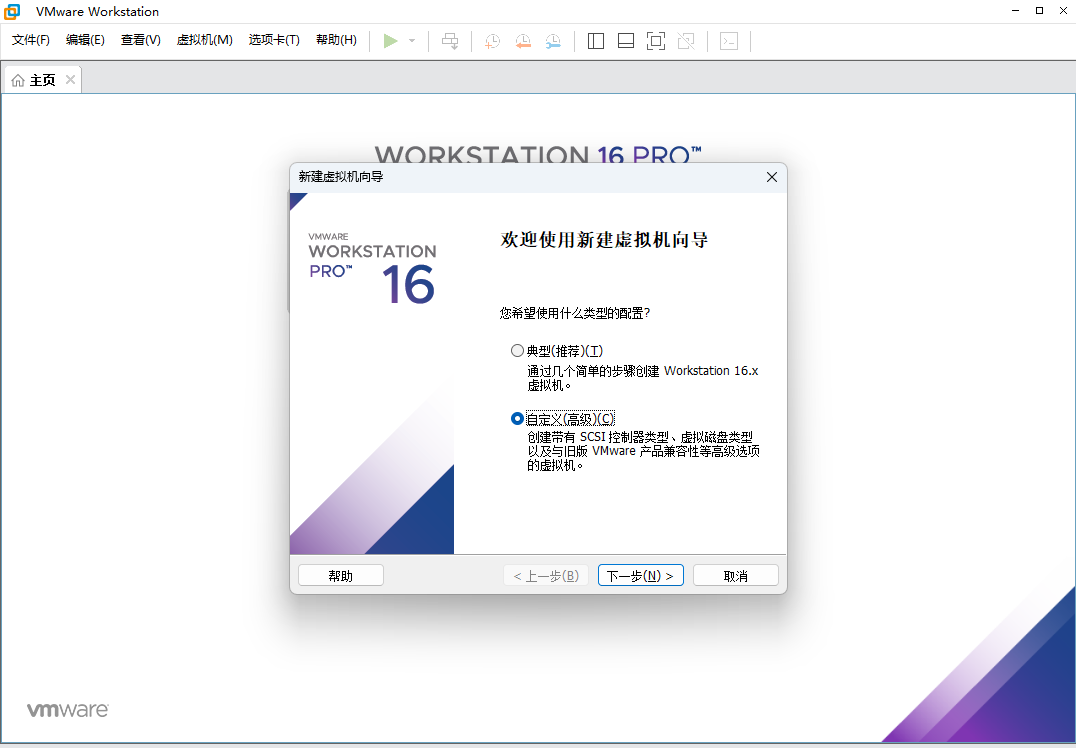Open the power options dropdown arrow

(x=412, y=41)
